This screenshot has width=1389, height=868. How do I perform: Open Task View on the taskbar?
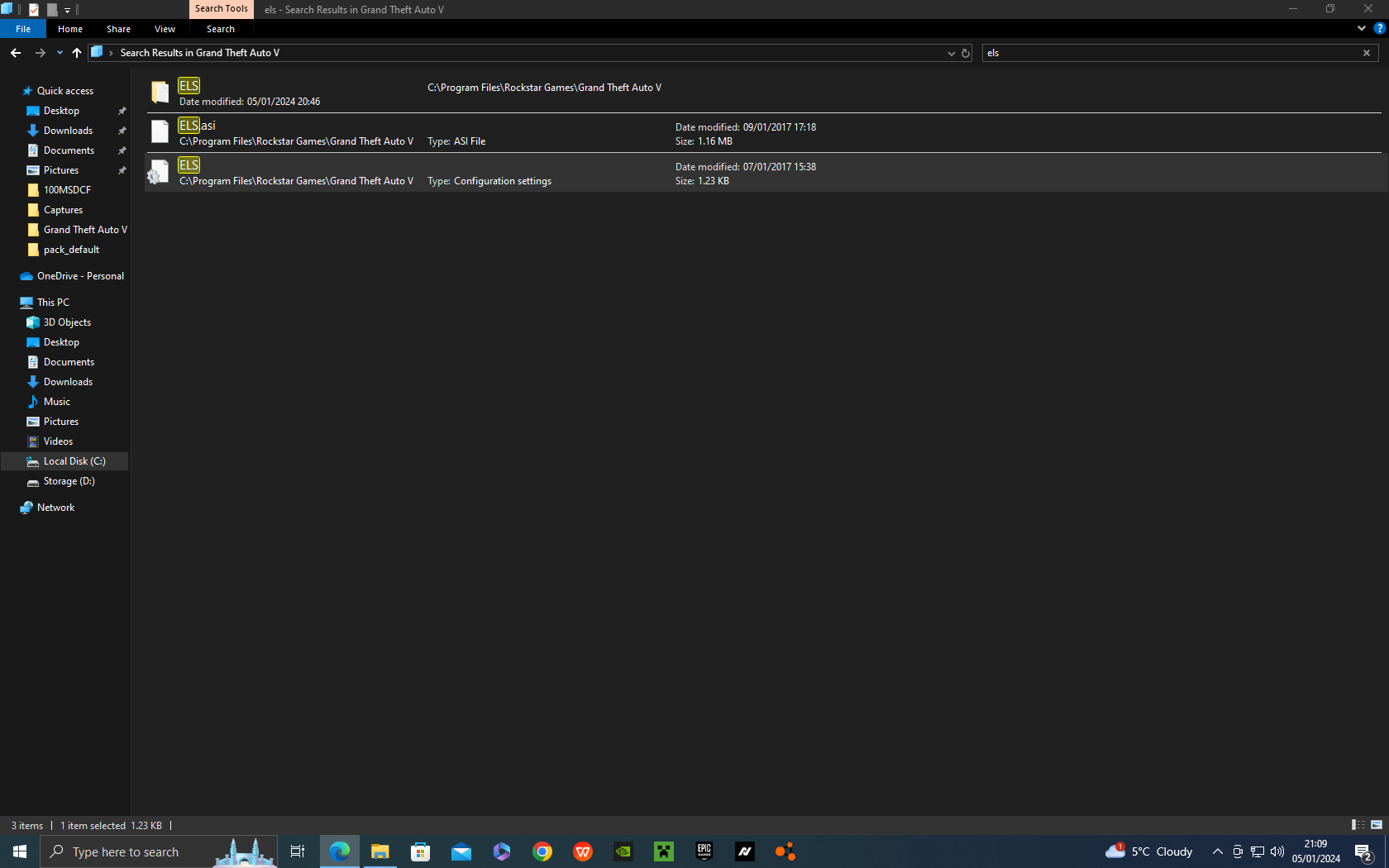pos(298,851)
